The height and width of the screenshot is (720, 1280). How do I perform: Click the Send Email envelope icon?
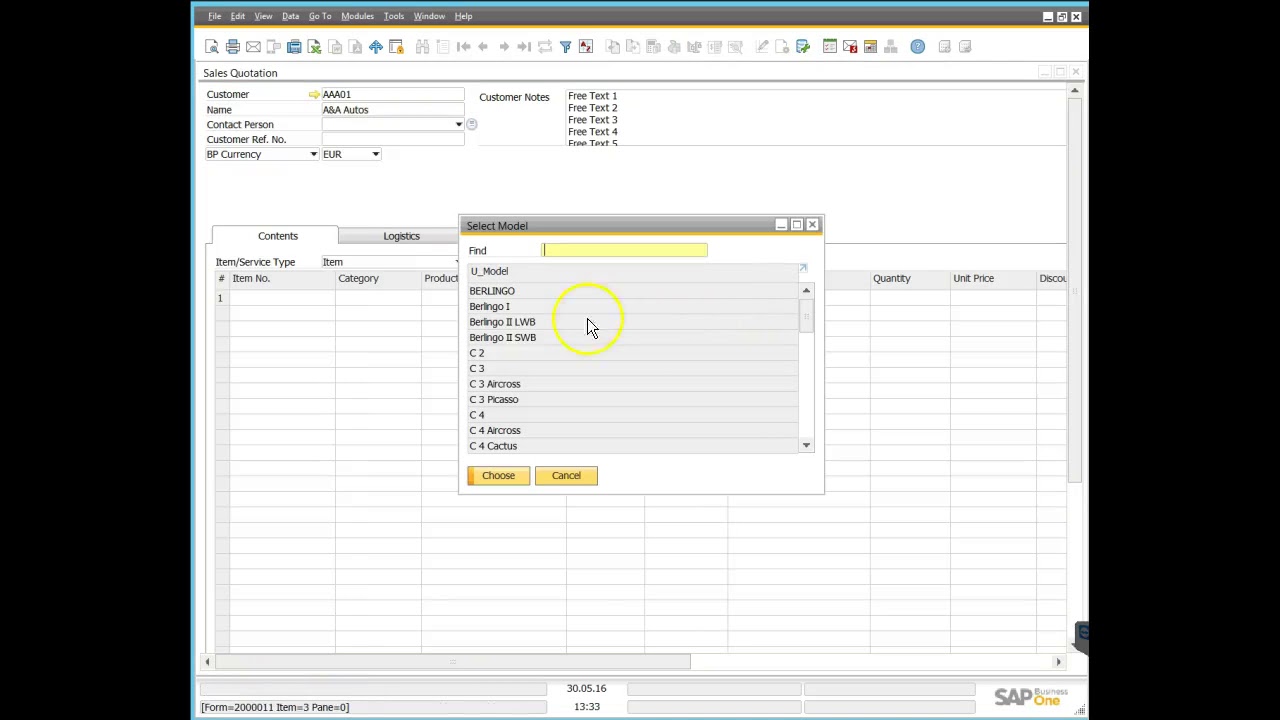coord(253,47)
